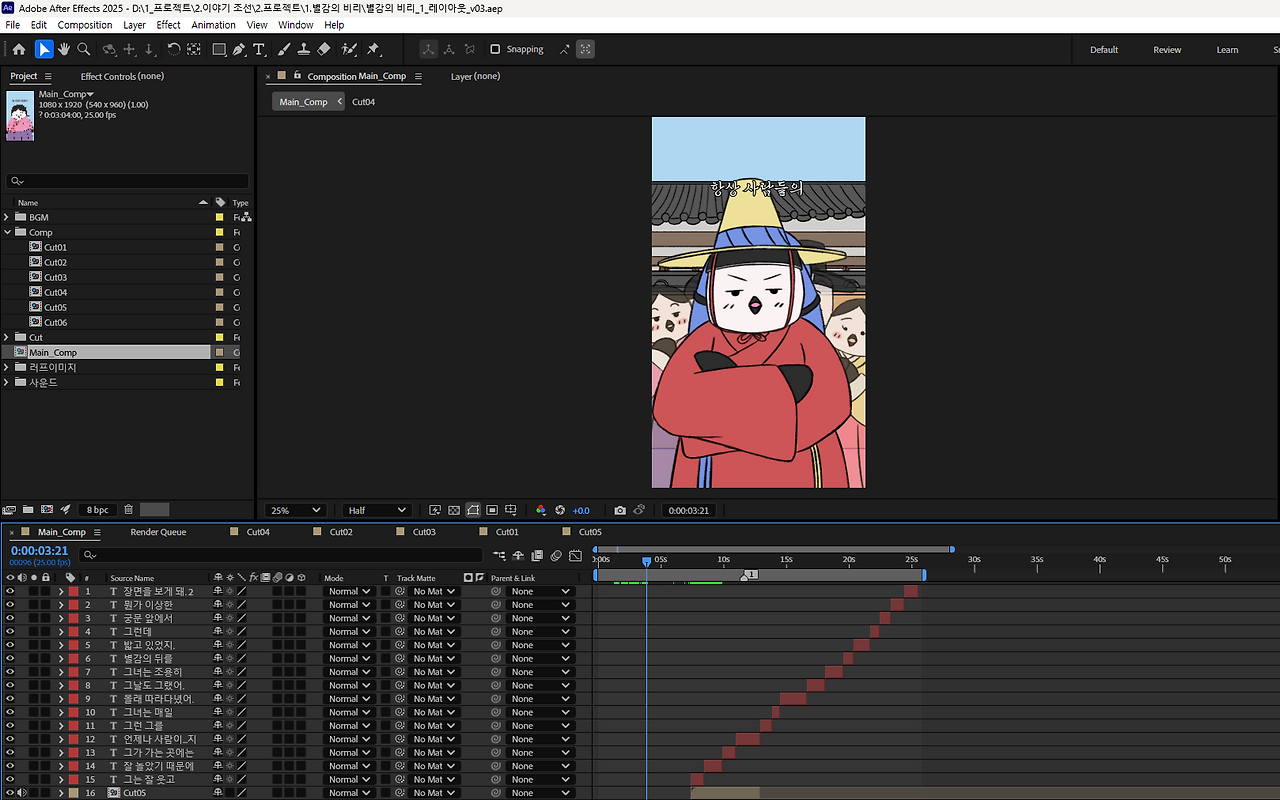Select the Pen tool
1280x800 pixels.
point(239,49)
